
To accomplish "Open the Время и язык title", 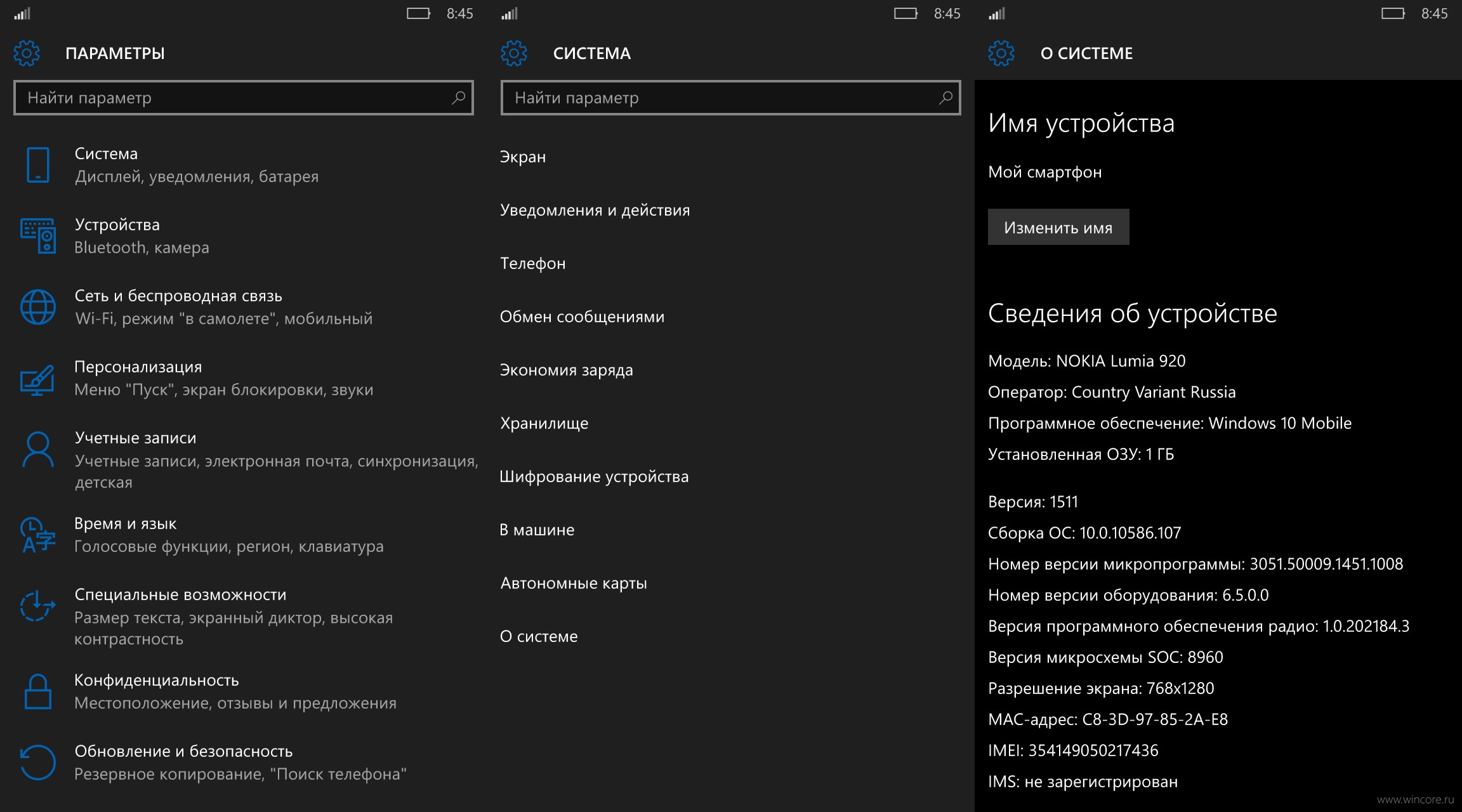I will coord(126,523).
